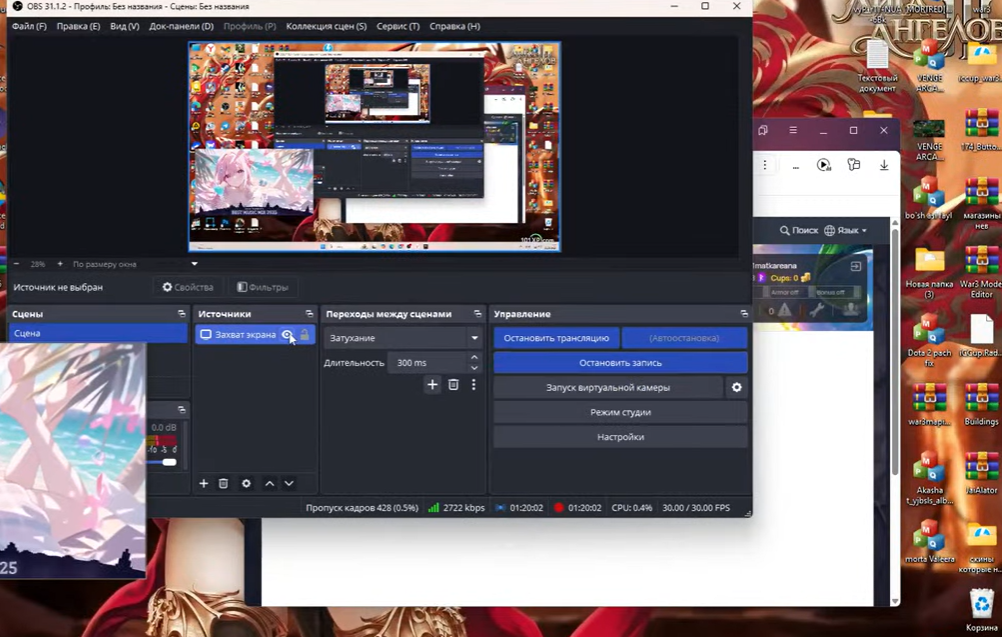Move source down with arrow icon

coord(289,484)
